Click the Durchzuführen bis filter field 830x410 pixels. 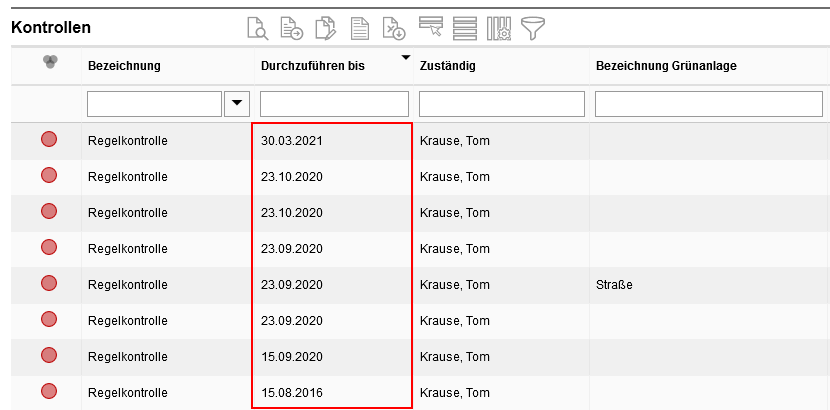pos(334,104)
